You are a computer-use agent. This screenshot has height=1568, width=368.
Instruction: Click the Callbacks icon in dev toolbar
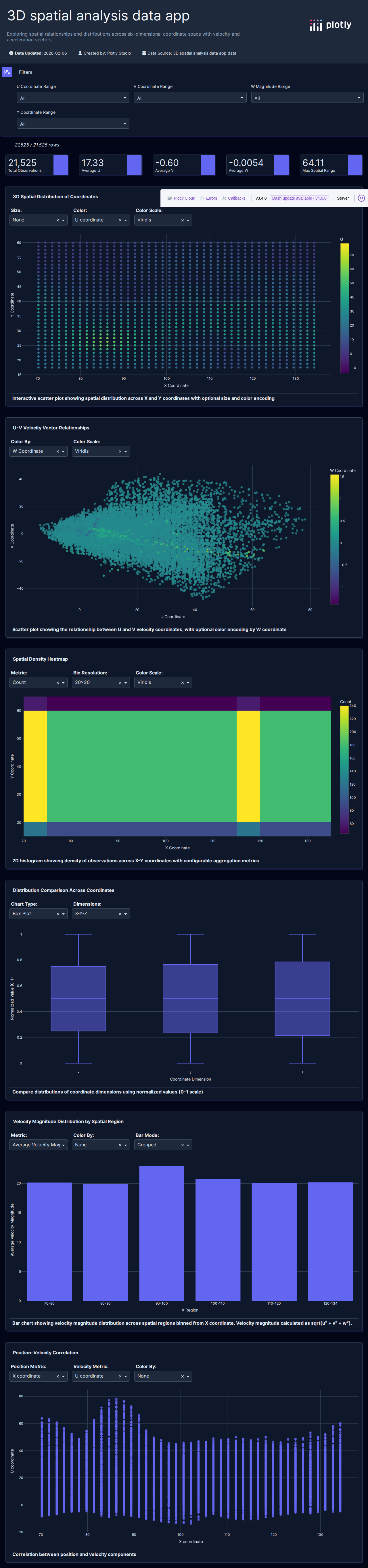pyautogui.click(x=224, y=198)
